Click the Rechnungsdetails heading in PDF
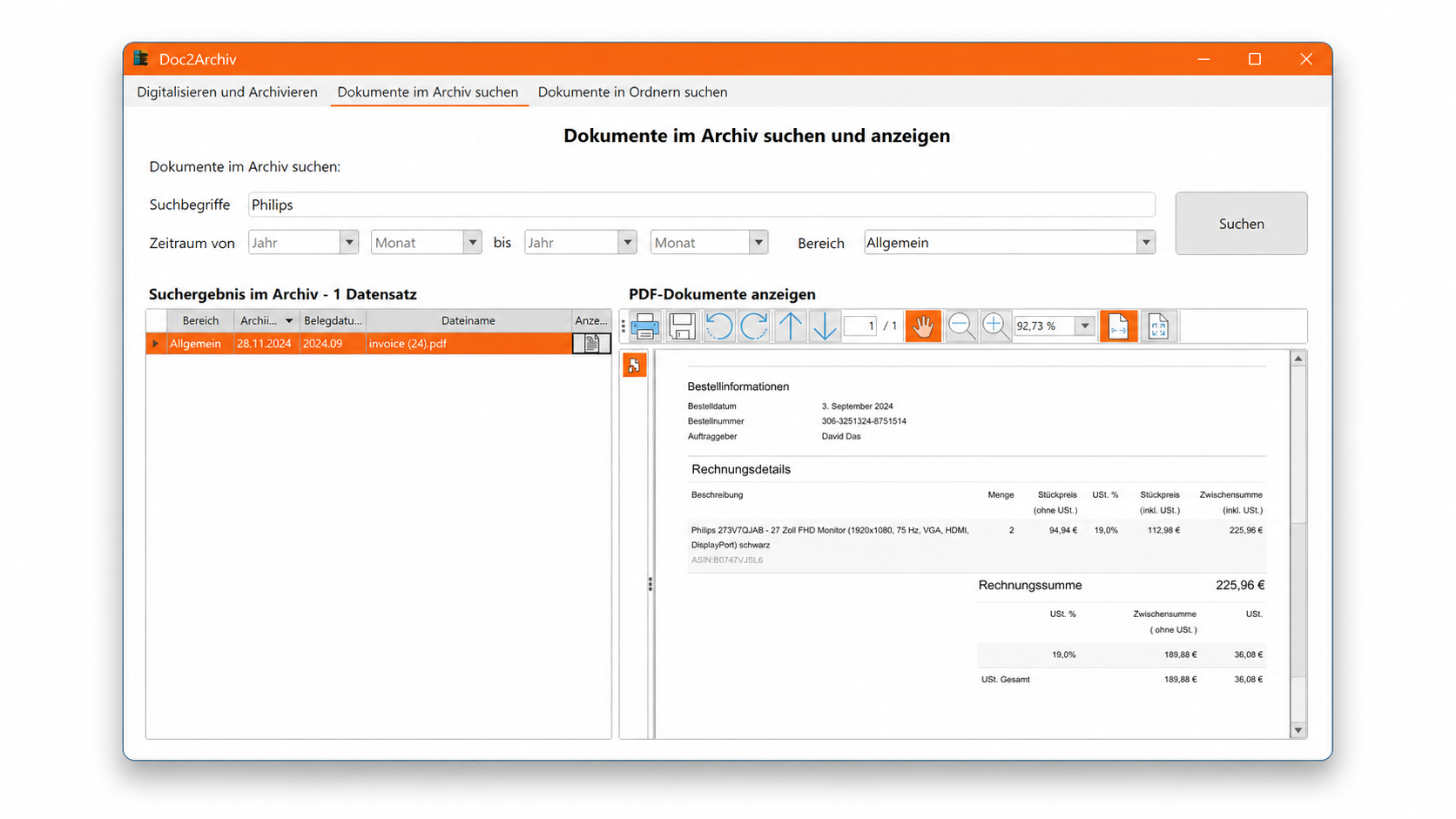 point(741,469)
